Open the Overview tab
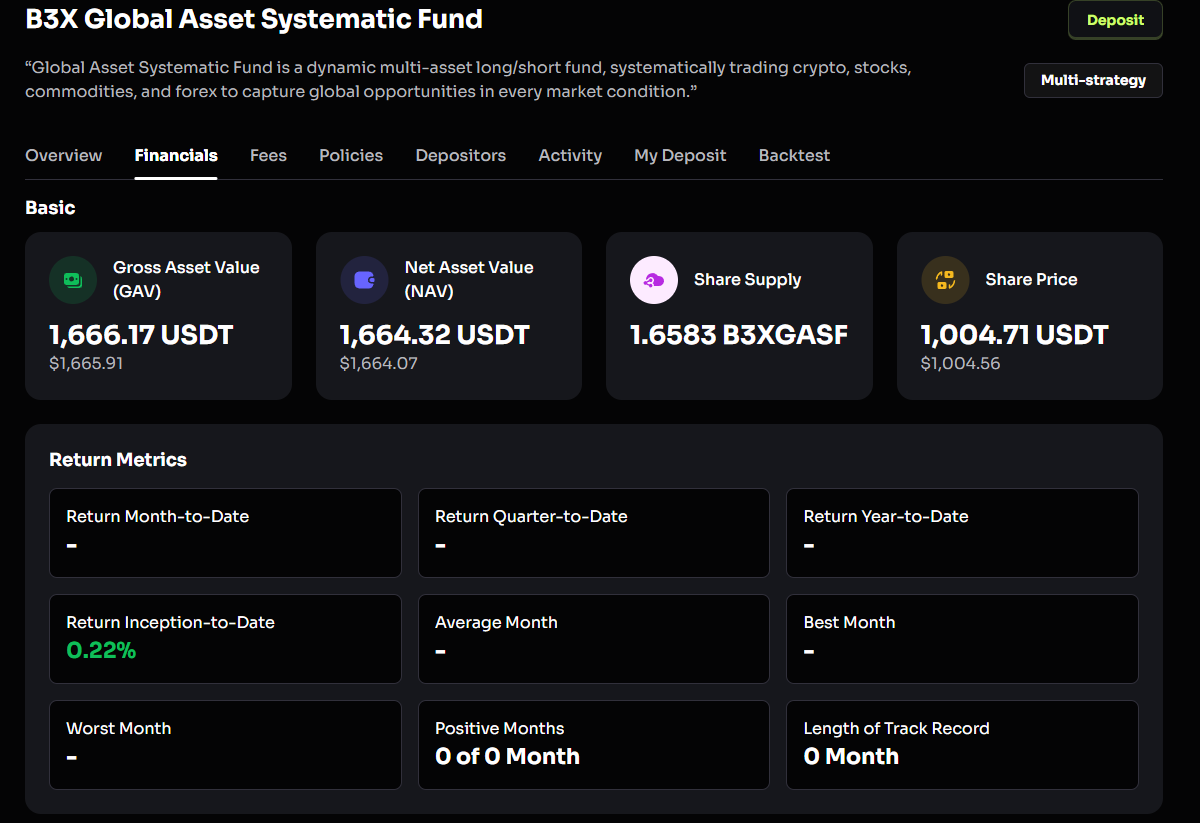 click(x=64, y=155)
